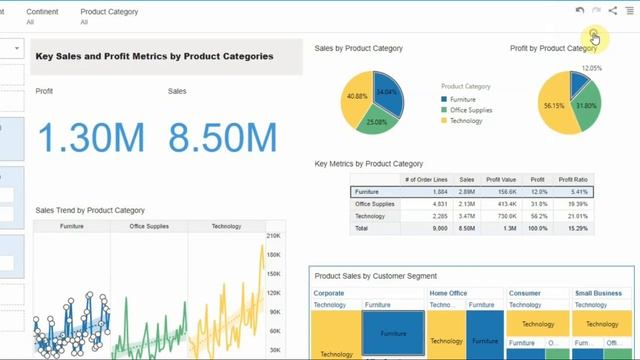Click the Product Sales by Customer Segment title
Screen dimensions: 640x360
pyautogui.click(x=376, y=276)
